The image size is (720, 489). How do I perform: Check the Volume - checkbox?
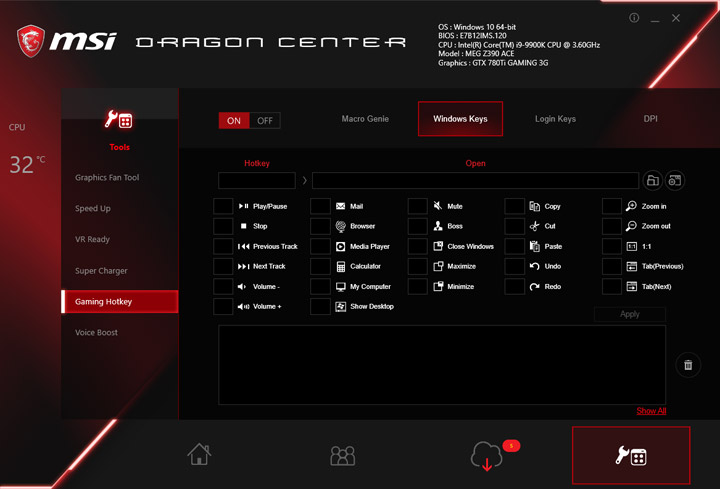pyautogui.click(x=223, y=287)
